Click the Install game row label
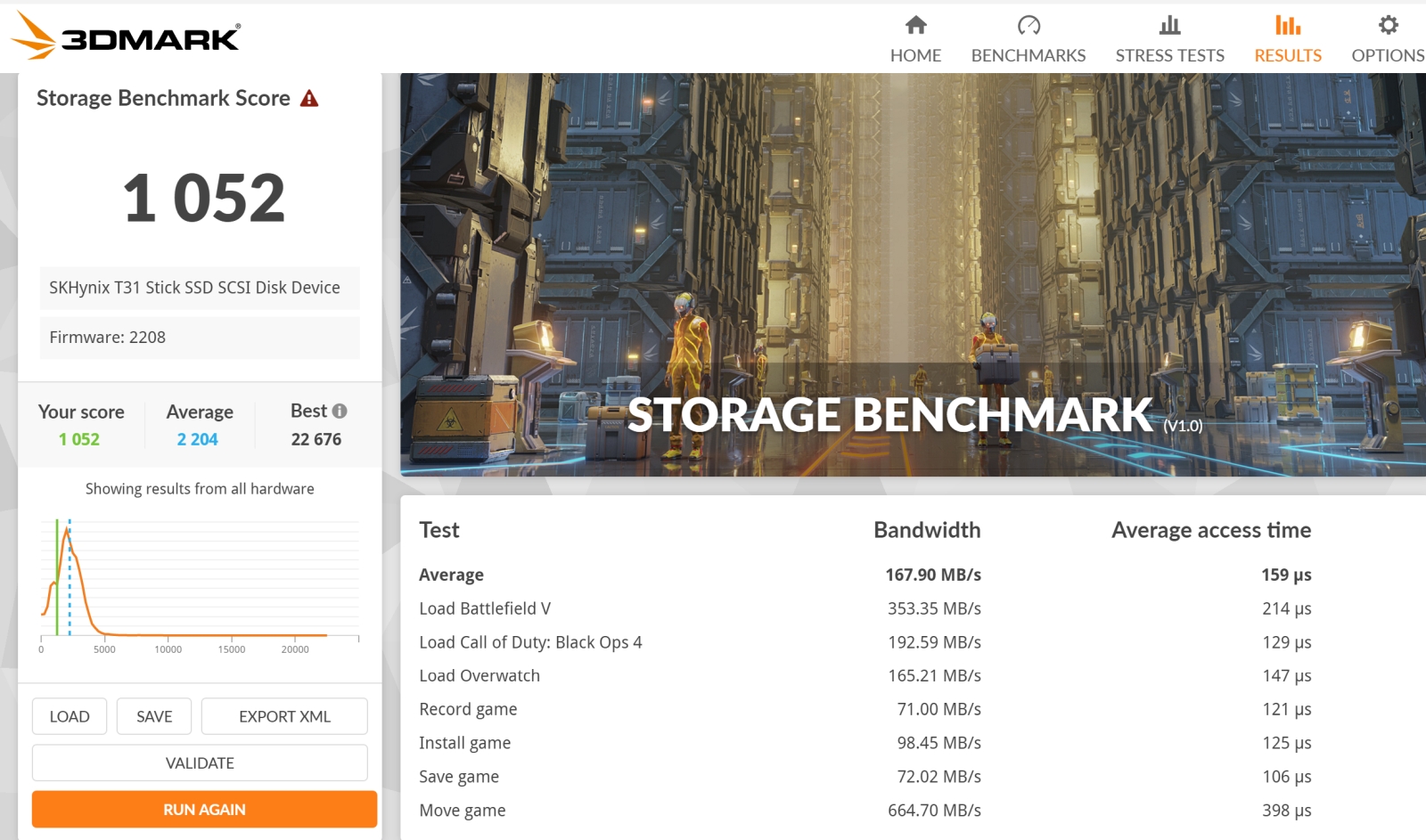Viewport: 1426px width, 840px height. tap(464, 743)
